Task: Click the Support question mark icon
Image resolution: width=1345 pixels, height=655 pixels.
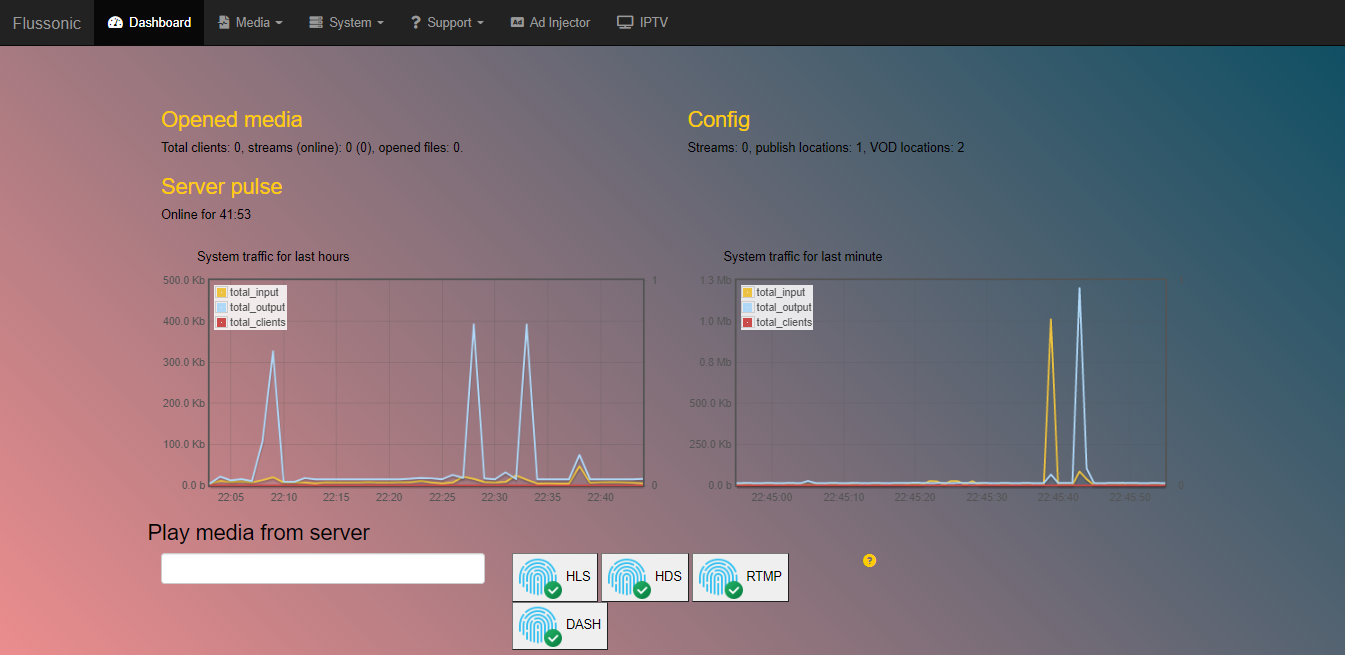Action: click(x=416, y=22)
